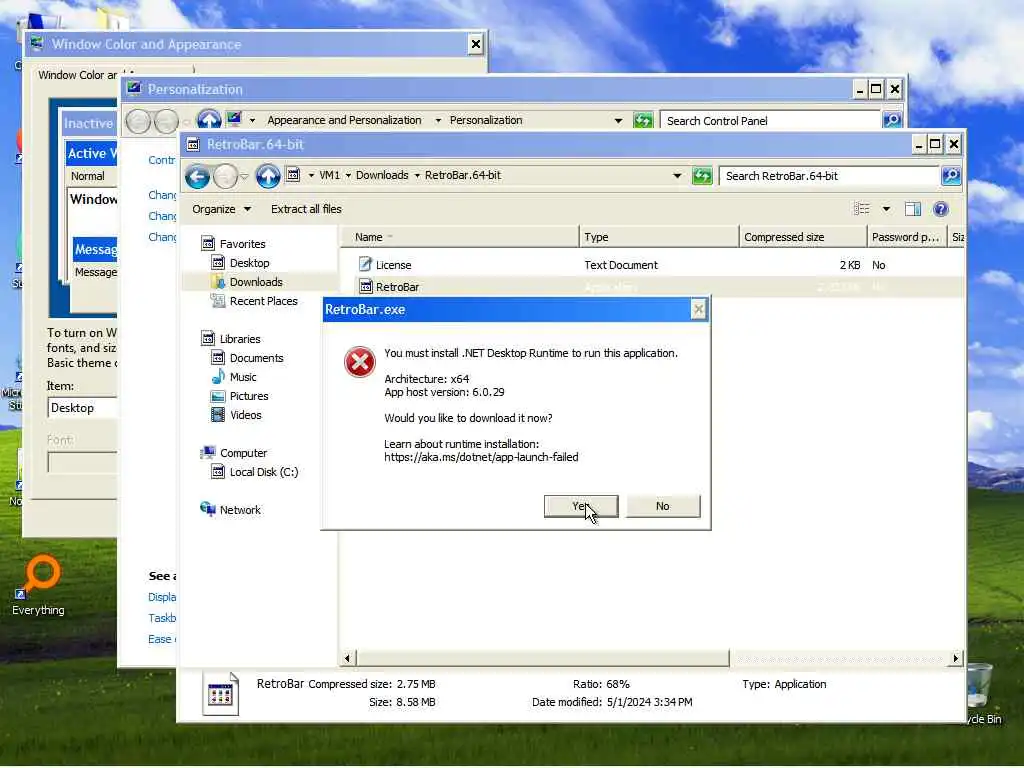Select Local Disk (C:)

(264, 472)
